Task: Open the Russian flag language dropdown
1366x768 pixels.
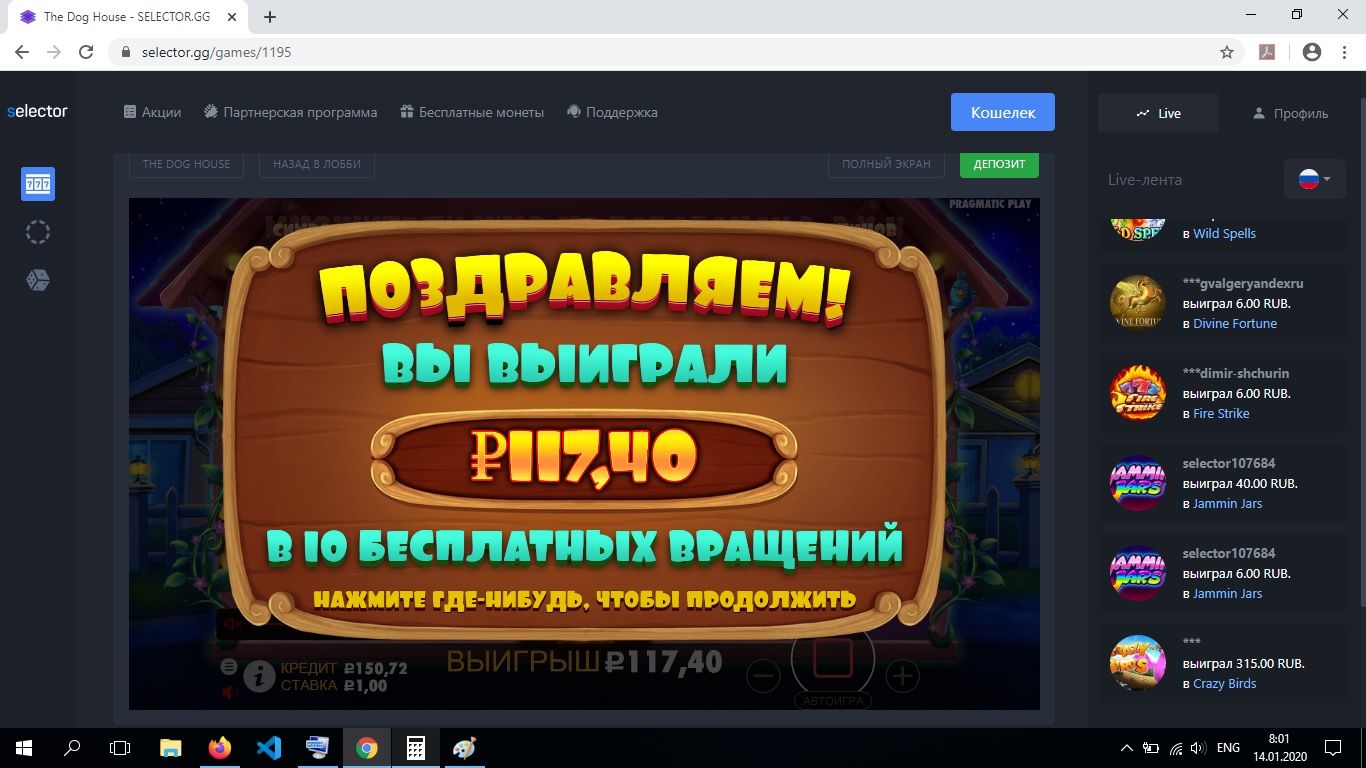Action: click(1314, 180)
